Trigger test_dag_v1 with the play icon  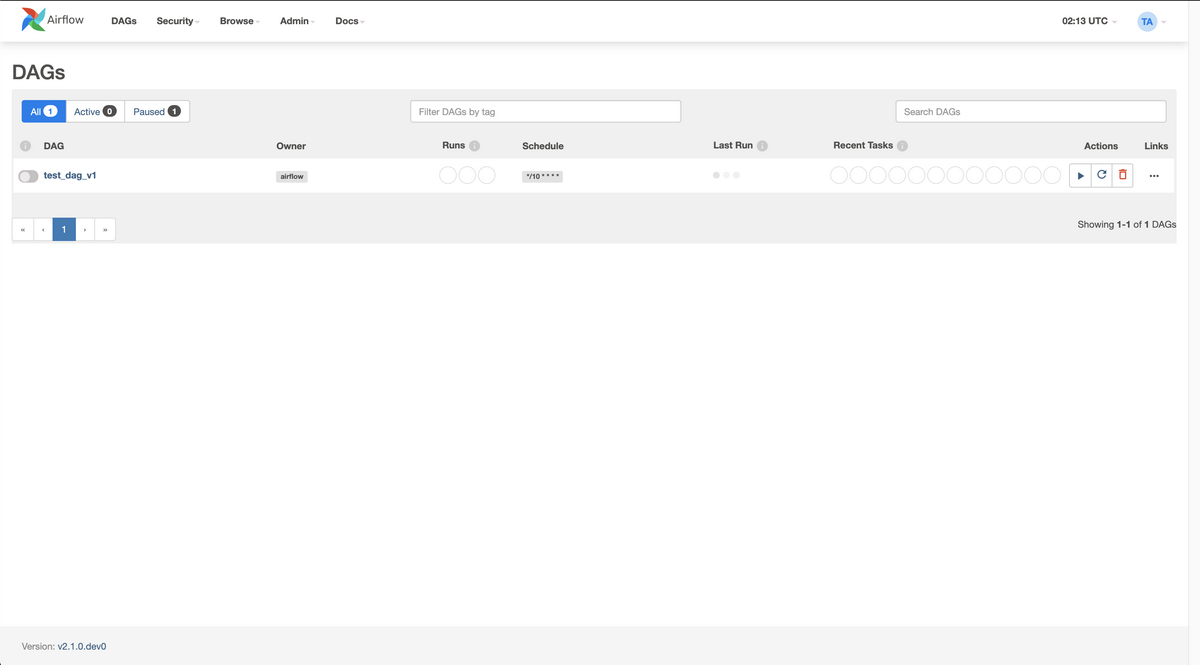pos(1080,175)
